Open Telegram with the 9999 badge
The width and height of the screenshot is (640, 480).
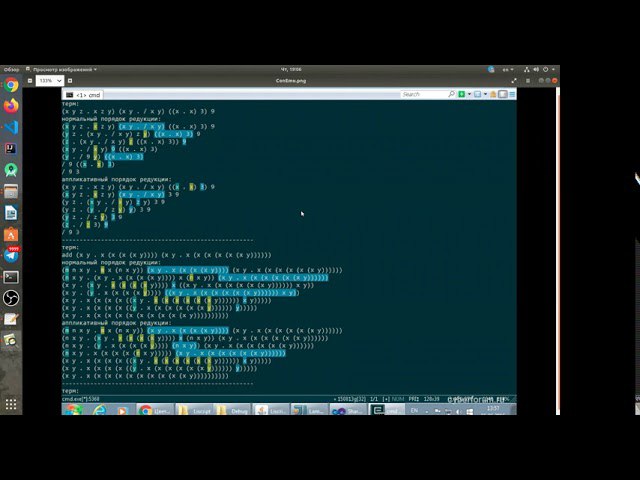point(11,256)
